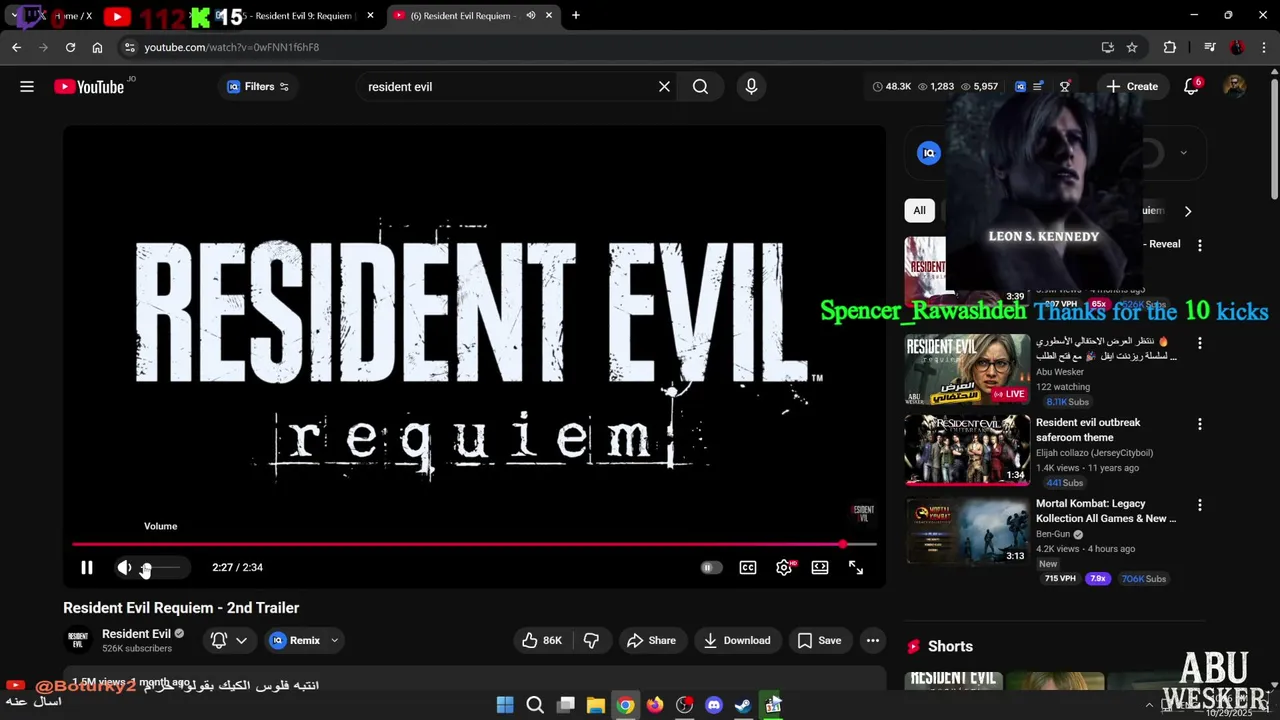Open the browser extensions puzzle icon
The width and height of the screenshot is (1280, 720).
click(x=1170, y=47)
